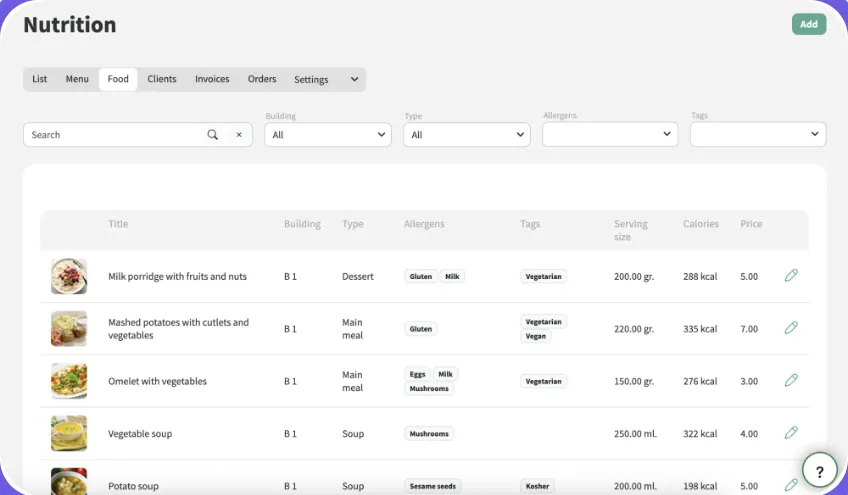Open the Tags filter dropdown
The width and height of the screenshot is (848, 495).
tap(758, 134)
